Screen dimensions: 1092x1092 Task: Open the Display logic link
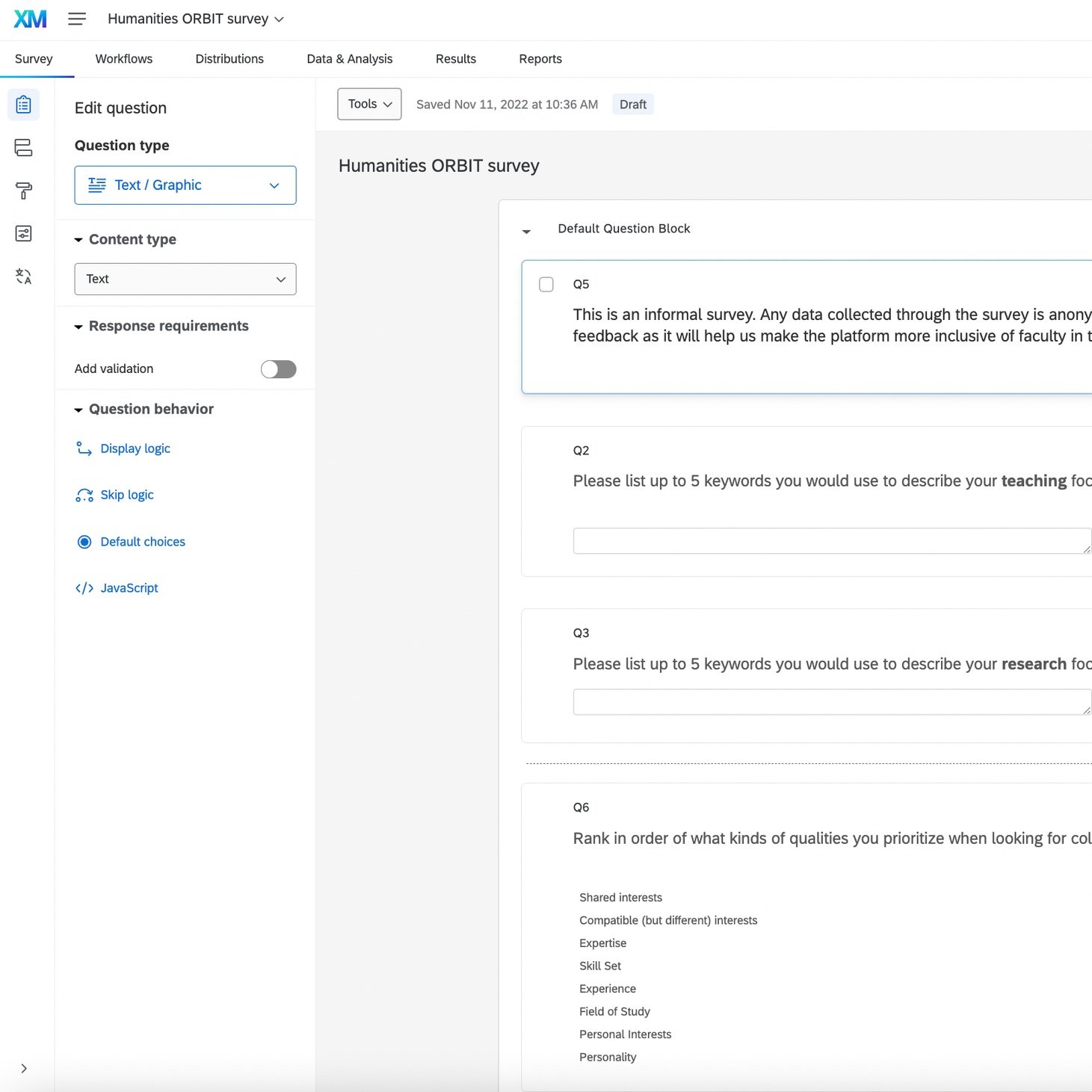point(135,448)
